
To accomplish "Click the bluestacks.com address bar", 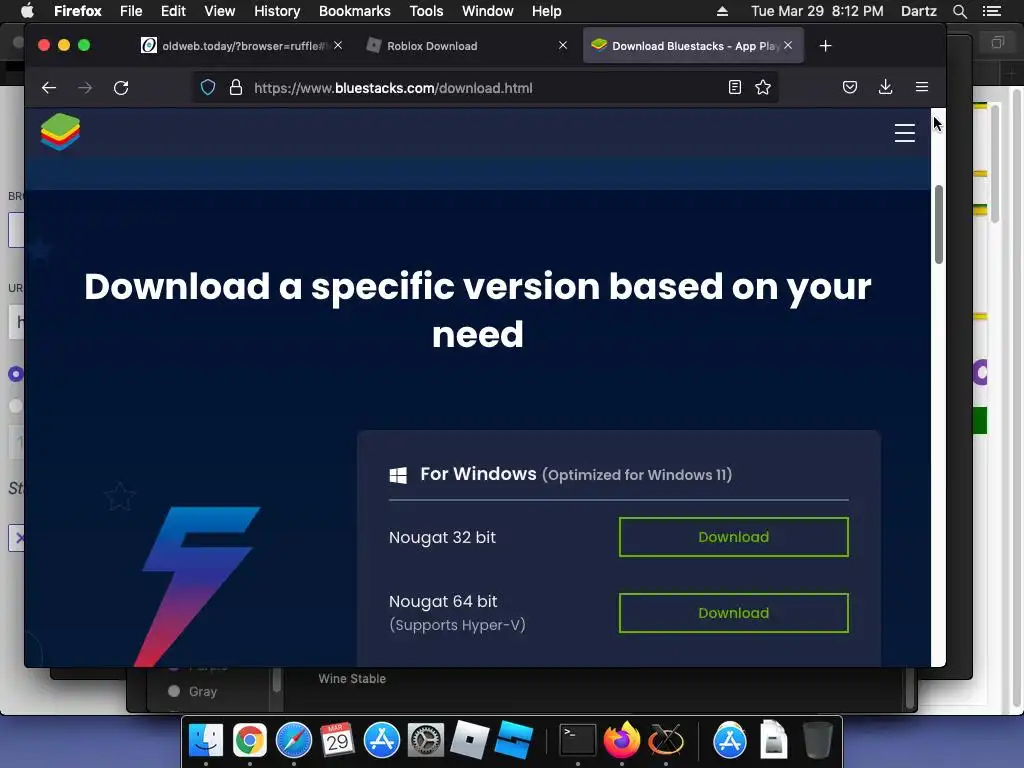I will [x=483, y=88].
